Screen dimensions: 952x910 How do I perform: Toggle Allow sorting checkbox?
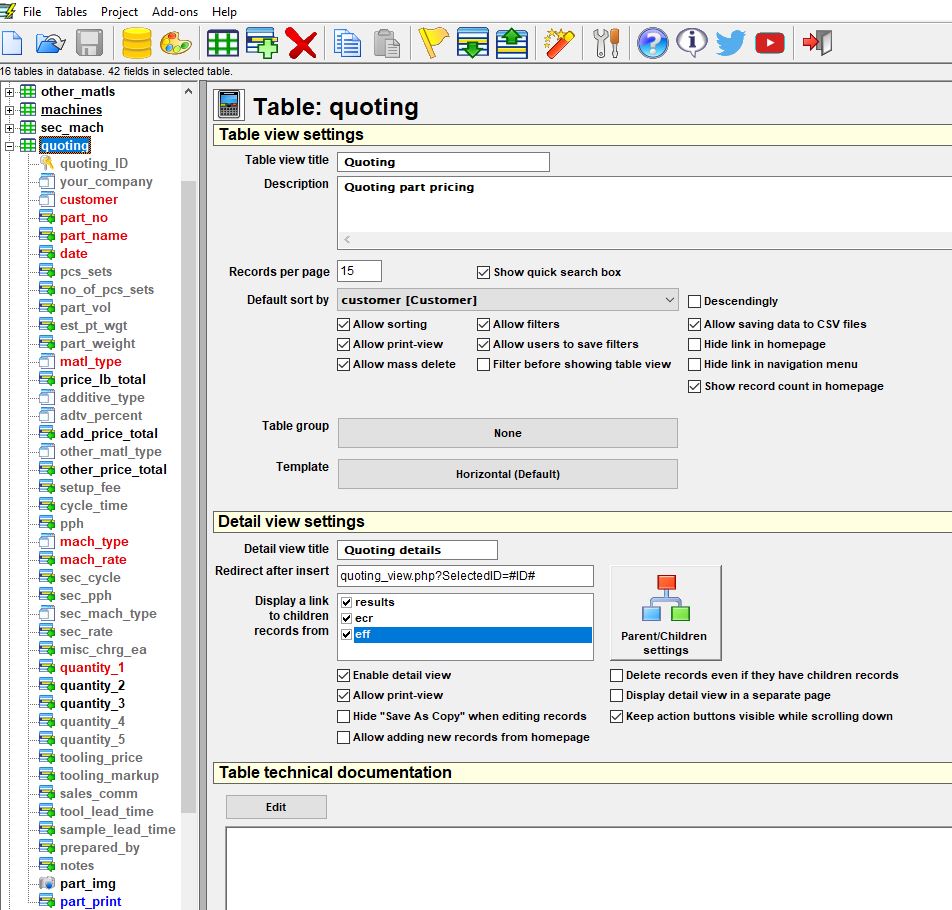[344, 324]
